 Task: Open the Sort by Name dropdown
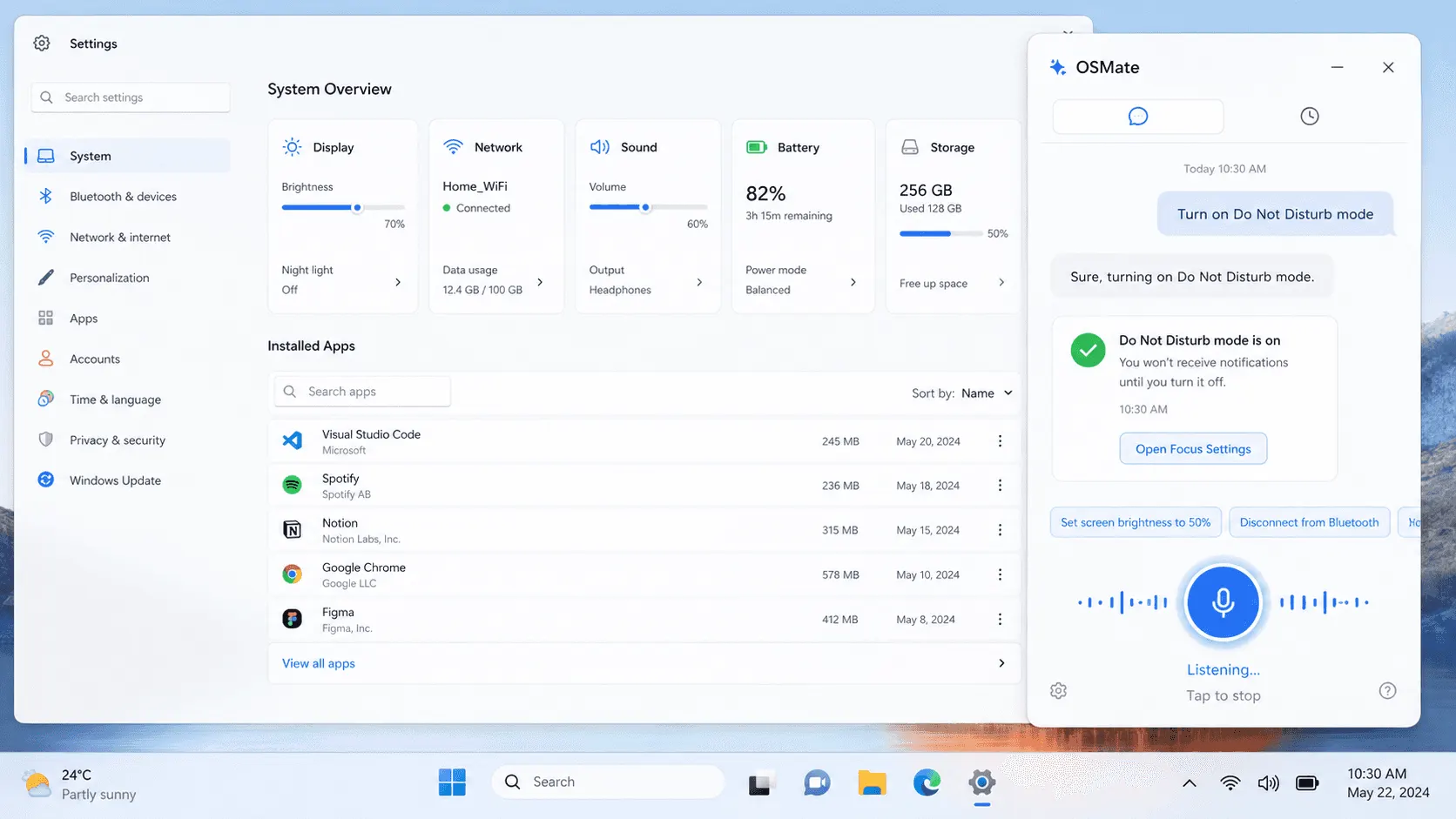(986, 393)
